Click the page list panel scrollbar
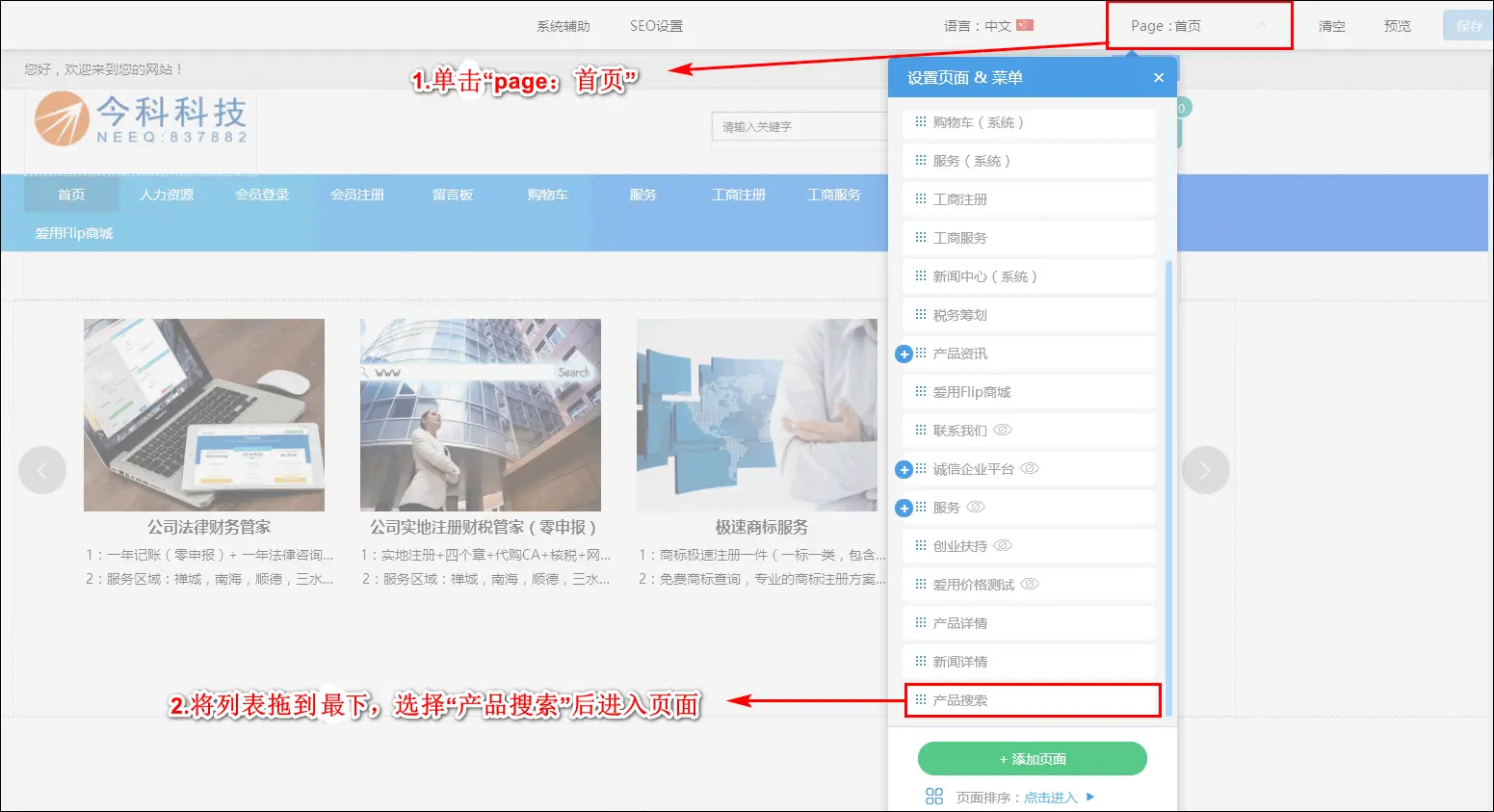The image size is (1494, 812). (1168, 482)
